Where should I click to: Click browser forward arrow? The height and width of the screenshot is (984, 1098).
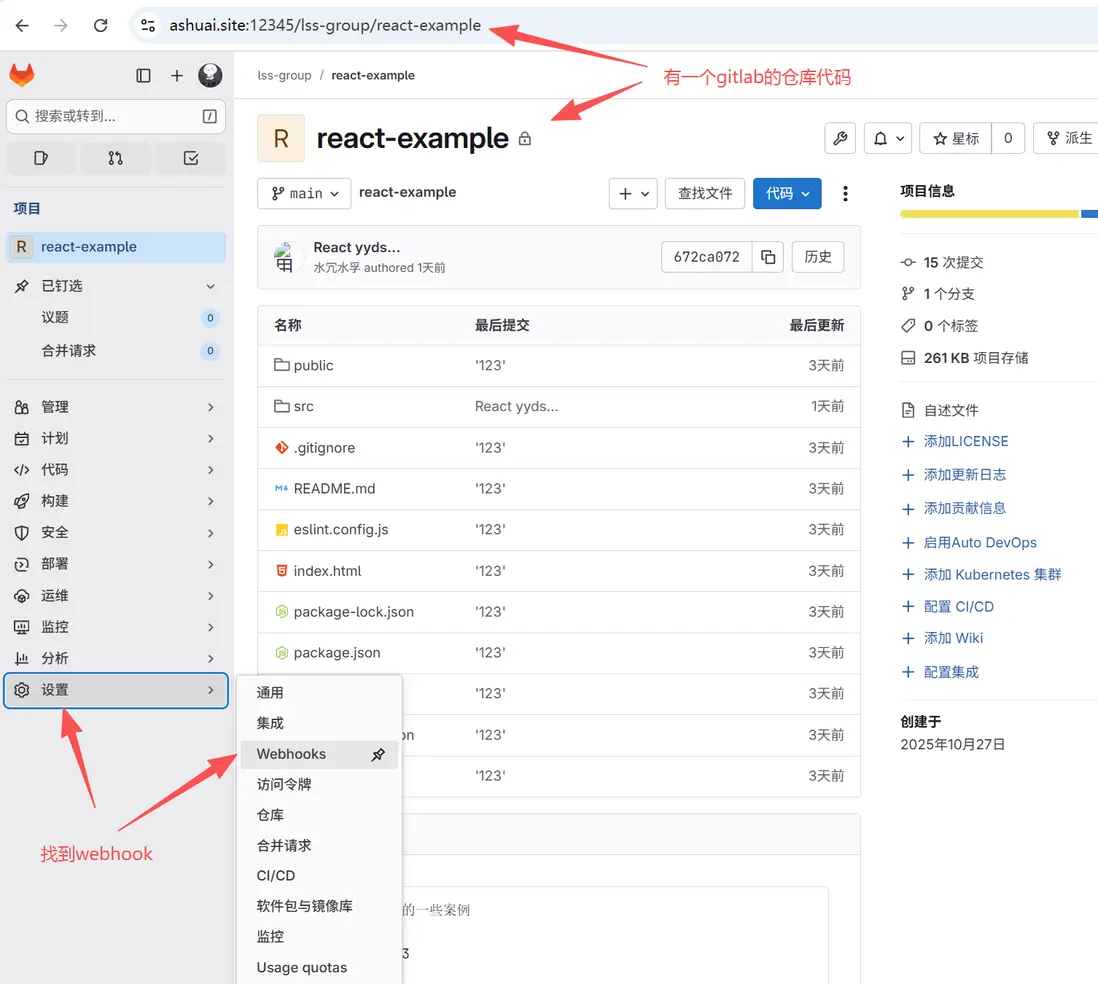[62, 25]
